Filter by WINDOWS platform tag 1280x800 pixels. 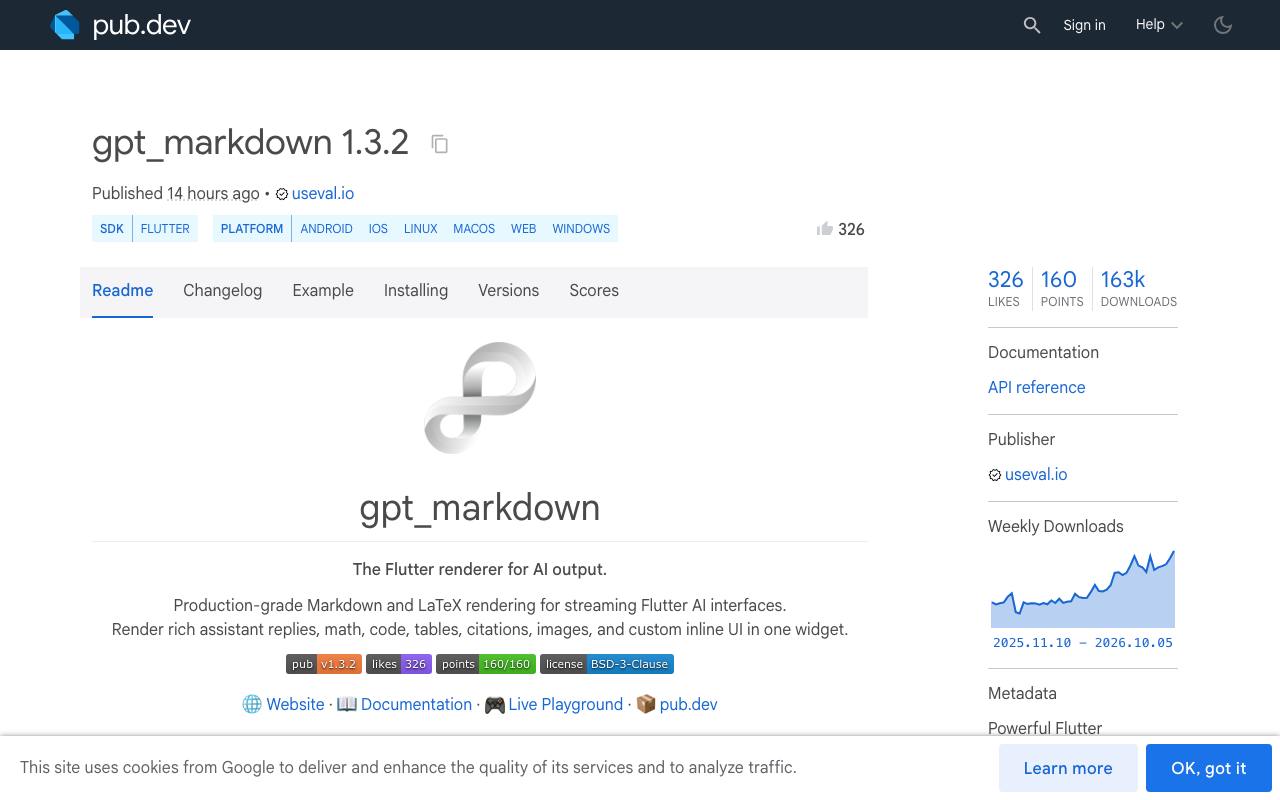[581, 229]
